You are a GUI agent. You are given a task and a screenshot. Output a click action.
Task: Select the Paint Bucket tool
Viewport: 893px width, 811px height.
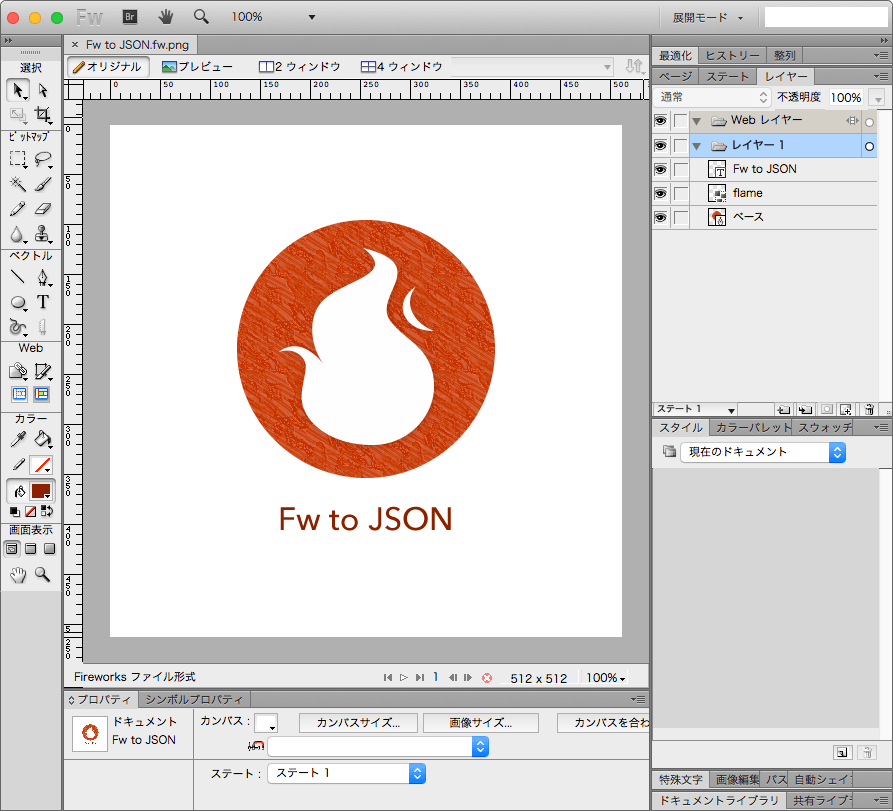coord(43,439)
